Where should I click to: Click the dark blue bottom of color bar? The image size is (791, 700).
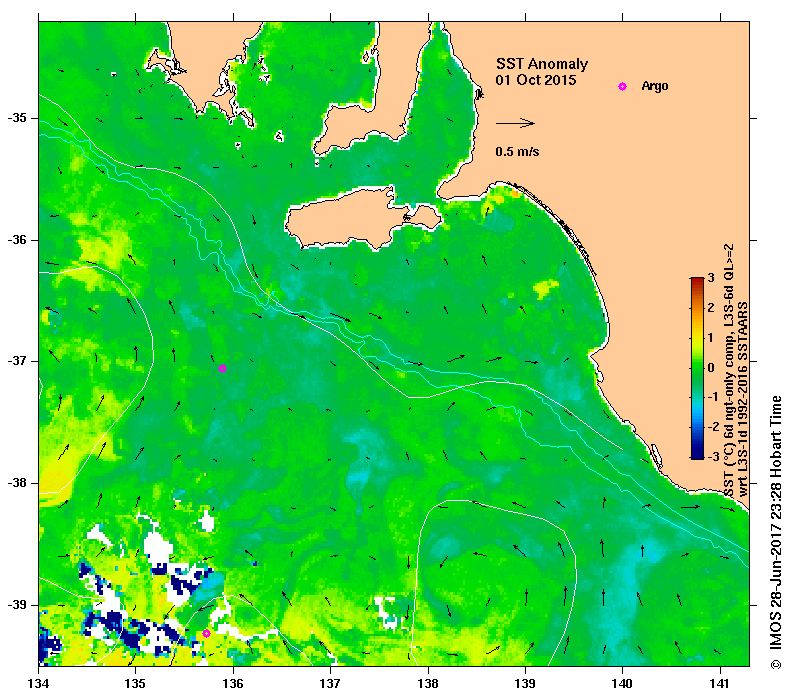[697, 454]
